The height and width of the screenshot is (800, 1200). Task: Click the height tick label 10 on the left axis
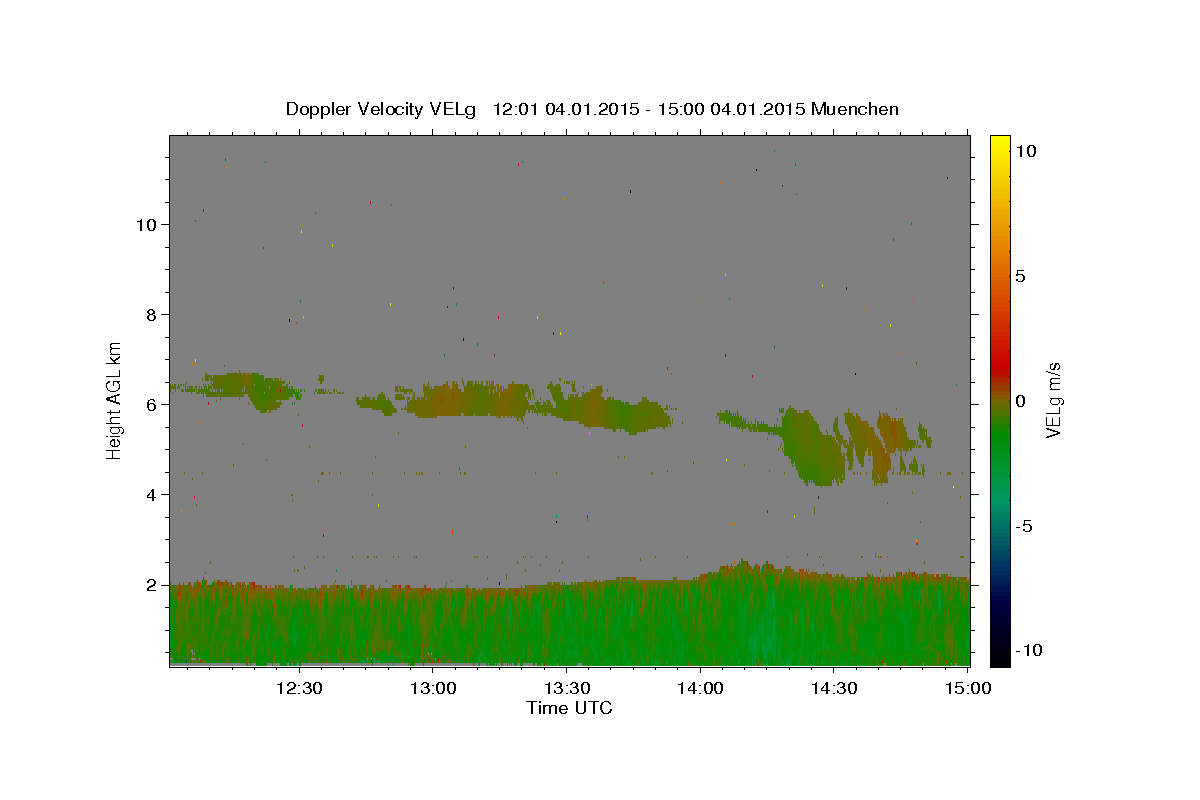click(x=148, y=225)
